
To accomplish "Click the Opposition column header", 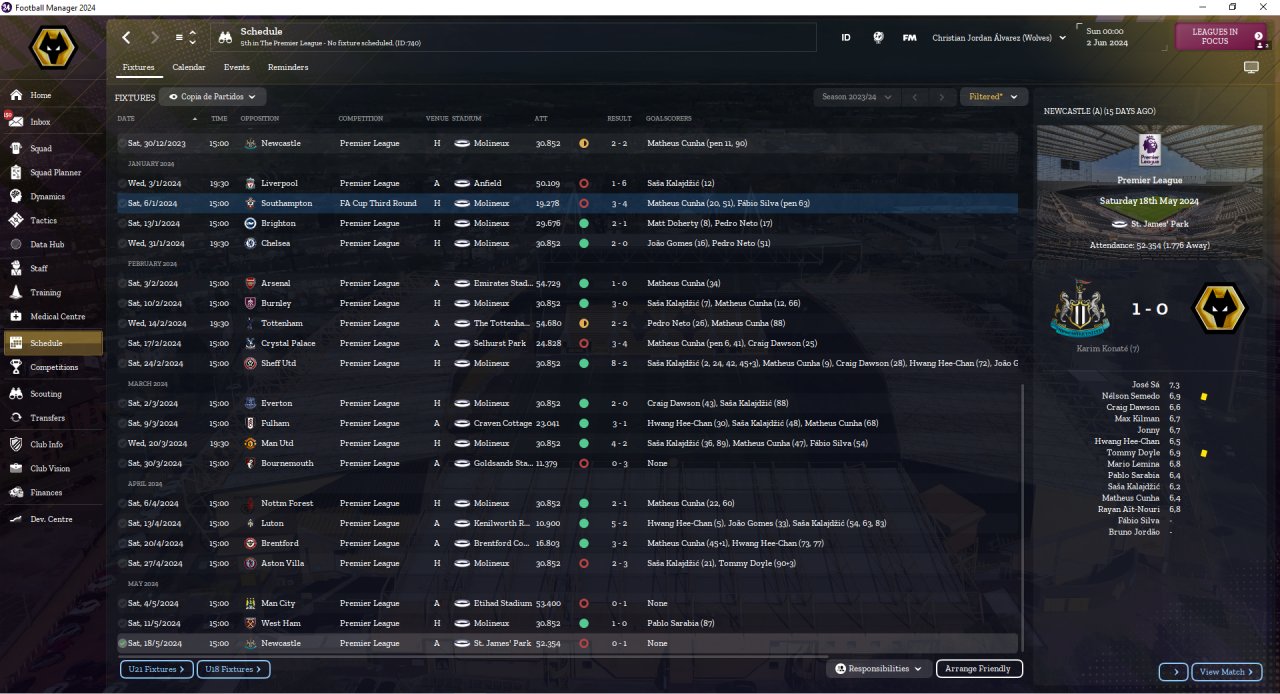I will pos(260,118).
